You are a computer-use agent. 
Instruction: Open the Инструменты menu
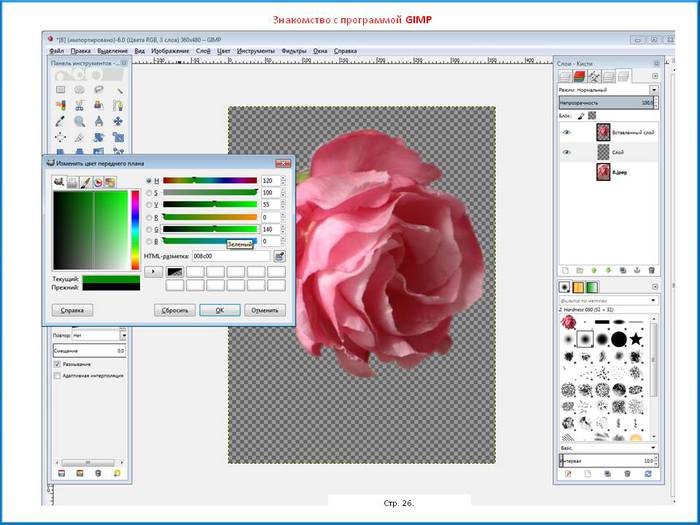click(256, 51)
